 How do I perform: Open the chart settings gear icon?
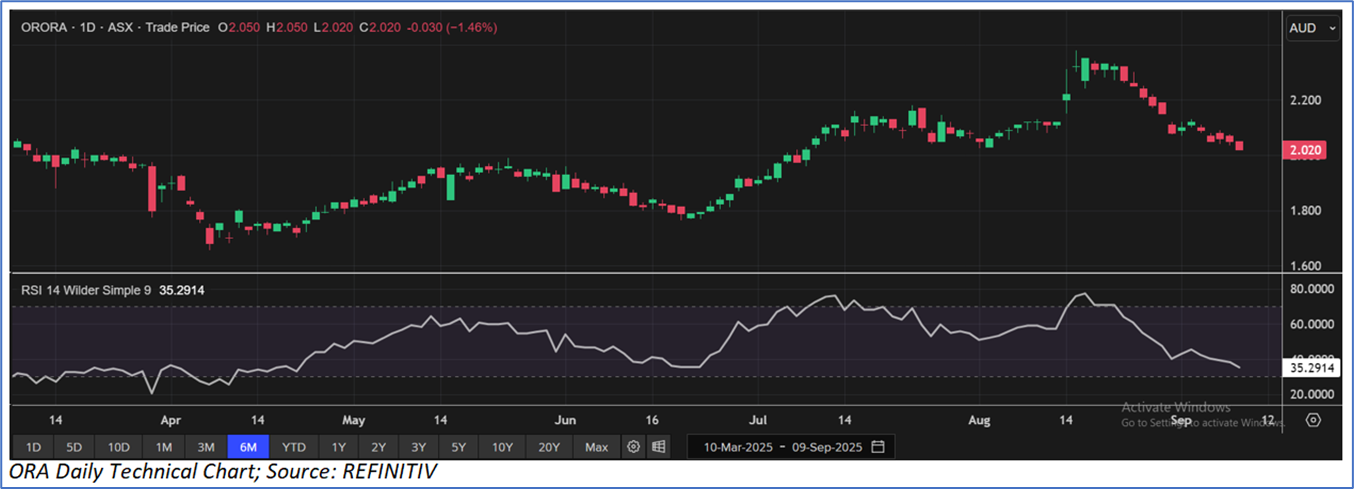[x=633, y=446]
